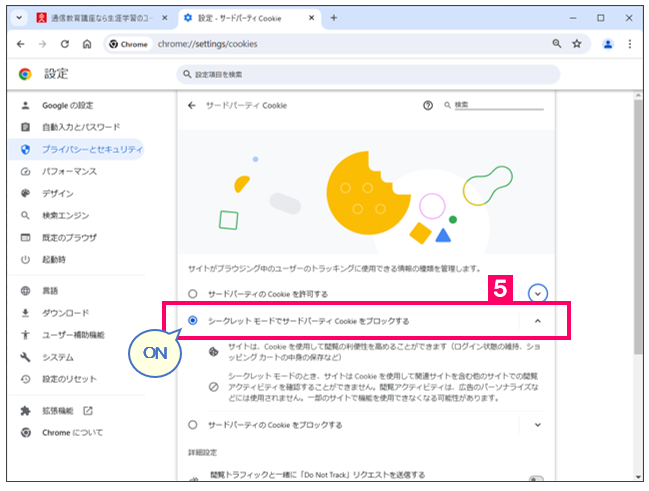Viewport: 649px width, 491px height.
Task: Open プライバシーとセキュリティ in the sidebar
Action: click(x=91, y=149)
